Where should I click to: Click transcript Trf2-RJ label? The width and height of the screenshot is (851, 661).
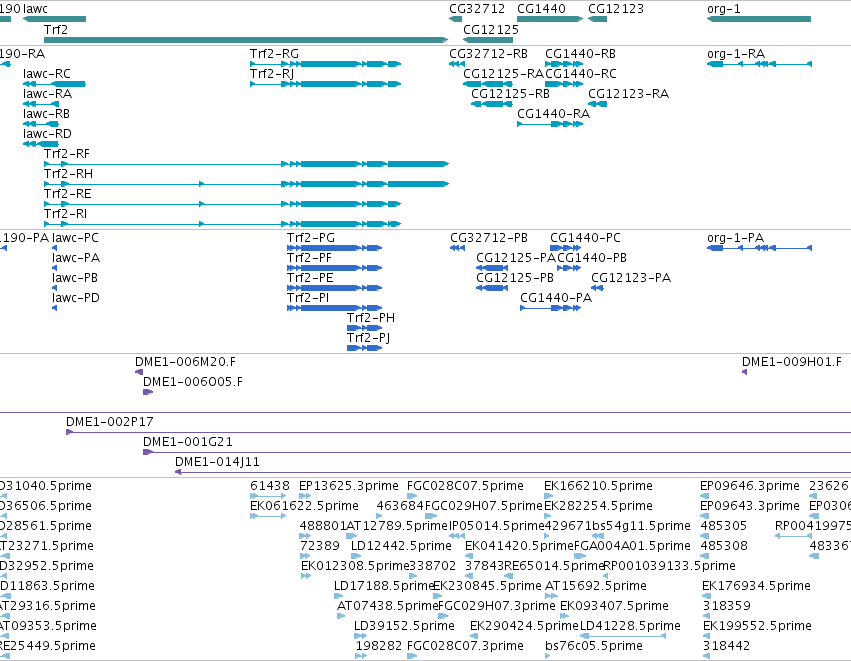[x=272, y=74]
